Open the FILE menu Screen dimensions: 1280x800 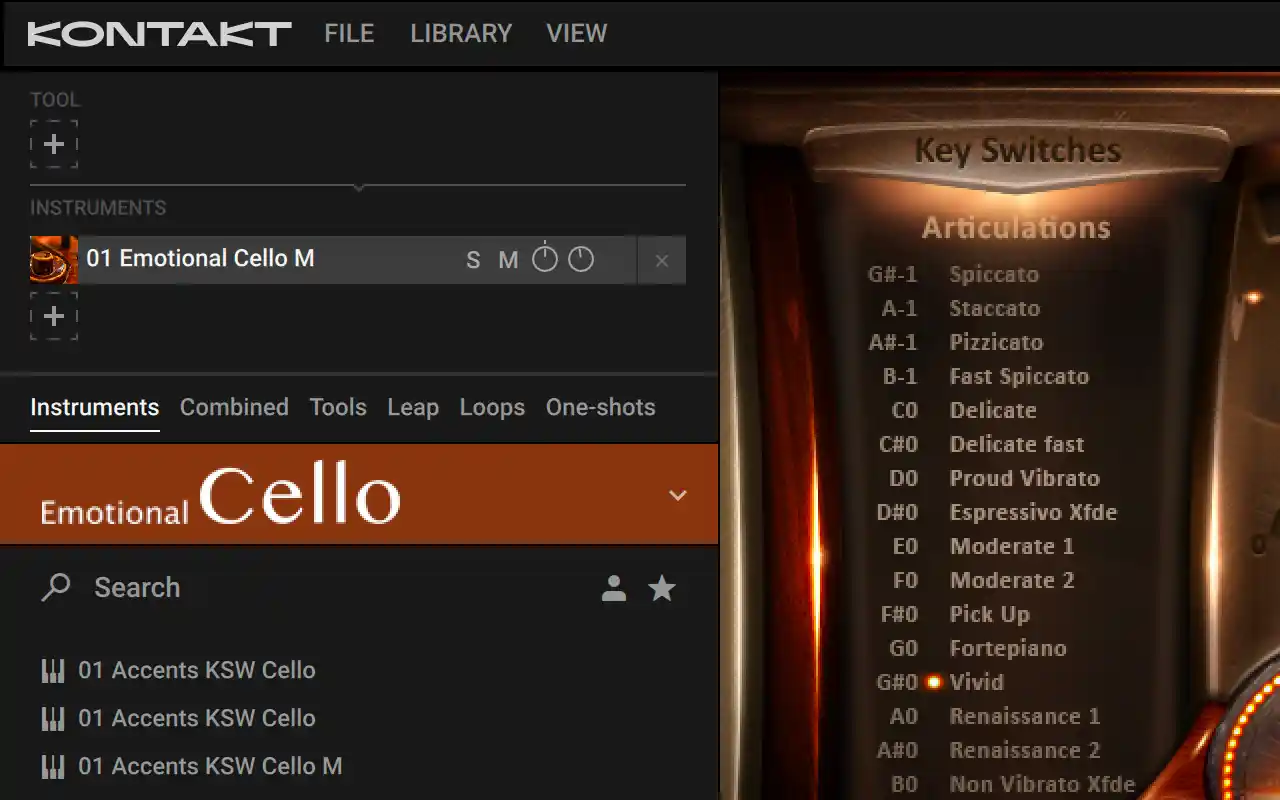[x=349, y=33]
